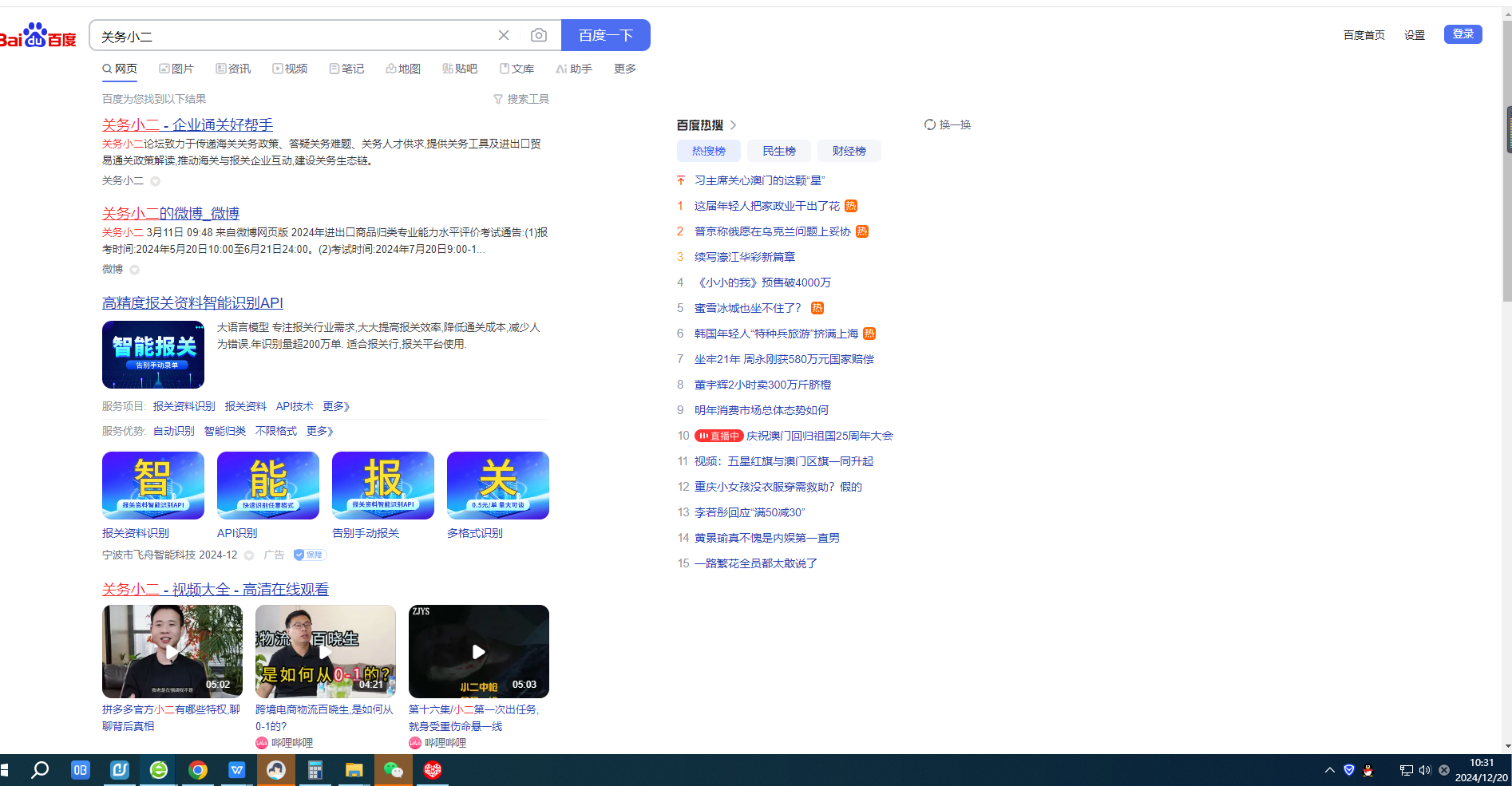Open WPS Office from the taskbar
1512x786 pixels.
[237, 770]
